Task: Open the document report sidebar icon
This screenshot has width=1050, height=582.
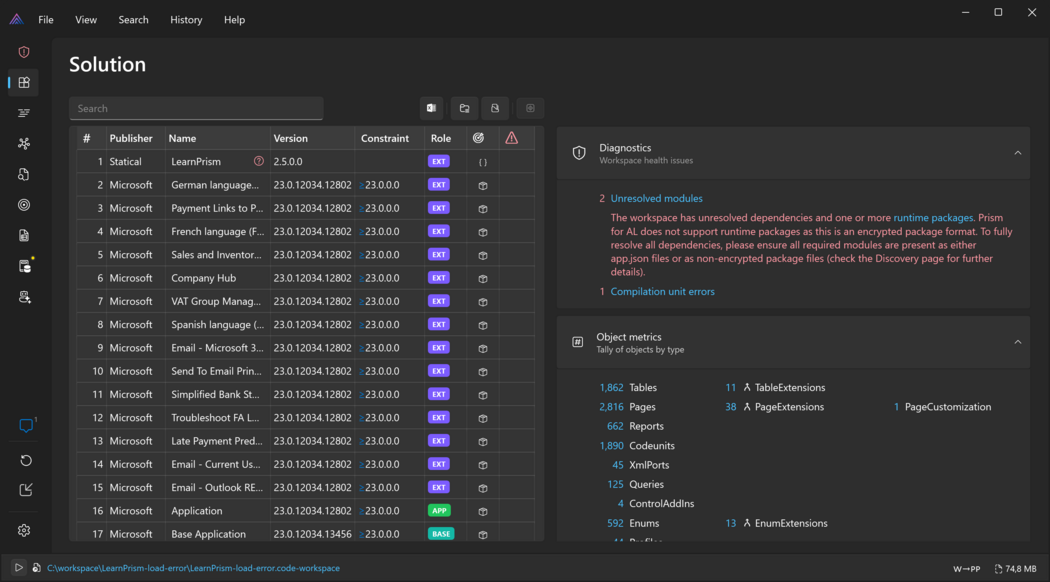Action: pyautogui.click(x=24, y=236)
